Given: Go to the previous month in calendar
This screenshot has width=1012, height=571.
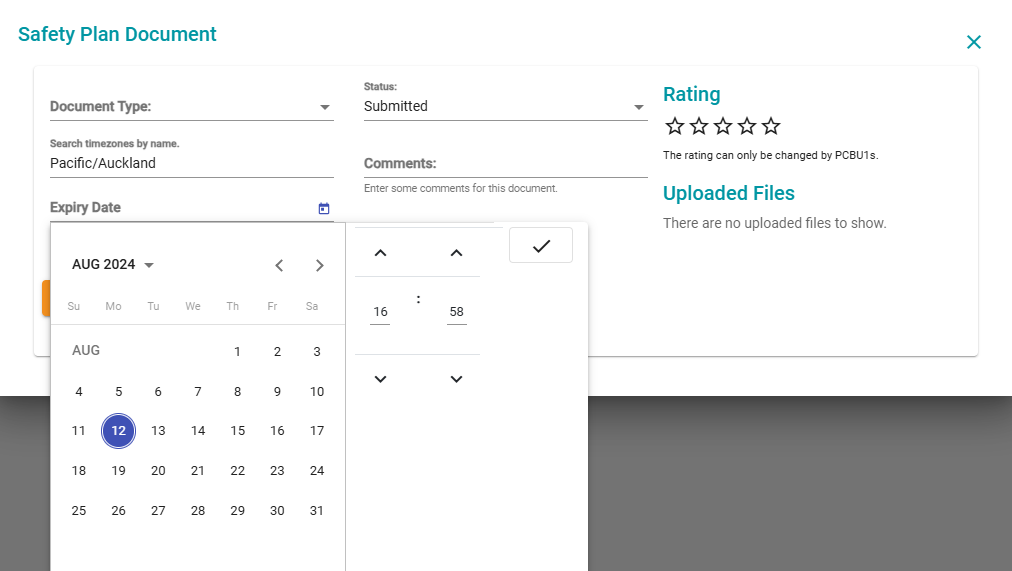Looking at the screenshot, I should pos(279,265).
